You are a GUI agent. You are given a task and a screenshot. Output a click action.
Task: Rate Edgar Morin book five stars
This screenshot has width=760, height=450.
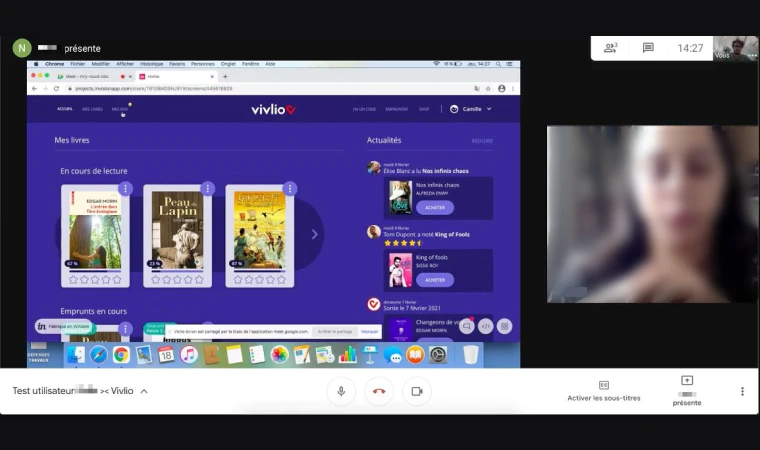[x=117, y=280]
